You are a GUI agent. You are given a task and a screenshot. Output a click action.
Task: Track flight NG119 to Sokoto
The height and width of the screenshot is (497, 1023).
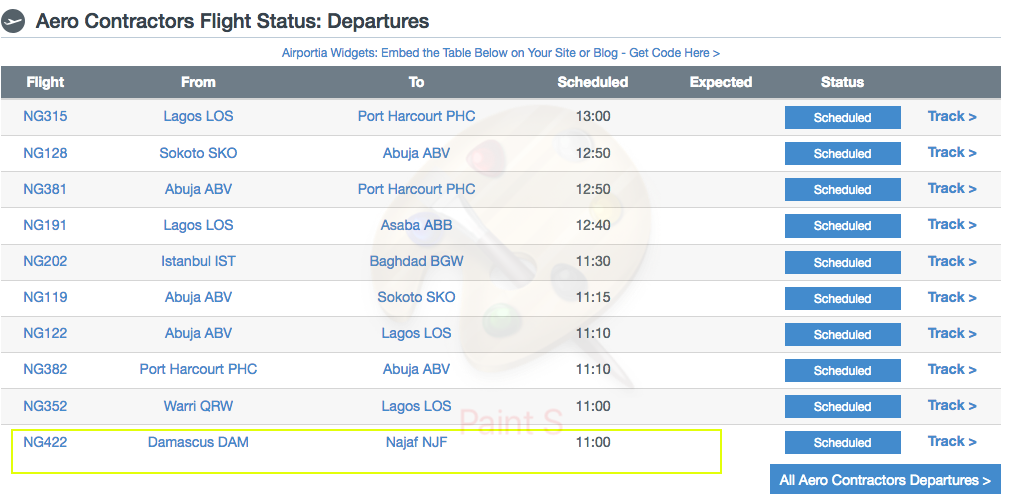tap(952, 297)
